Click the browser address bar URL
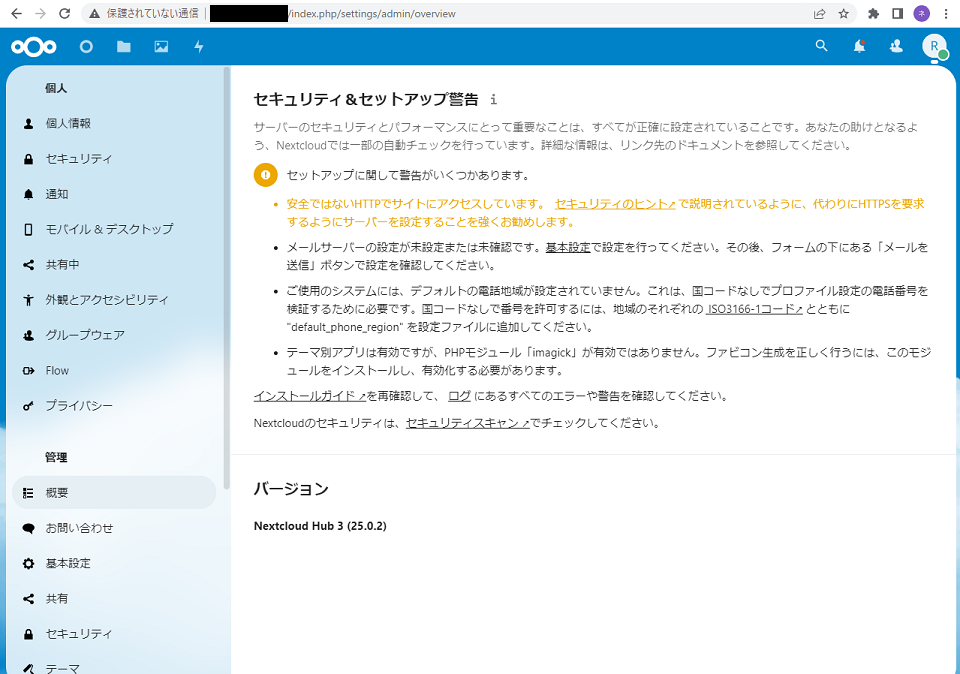This screenshot has width=960, height=674. tap(373, 13)
